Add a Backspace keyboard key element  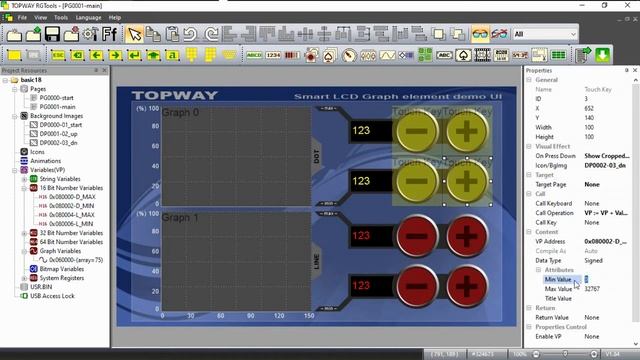77,55
